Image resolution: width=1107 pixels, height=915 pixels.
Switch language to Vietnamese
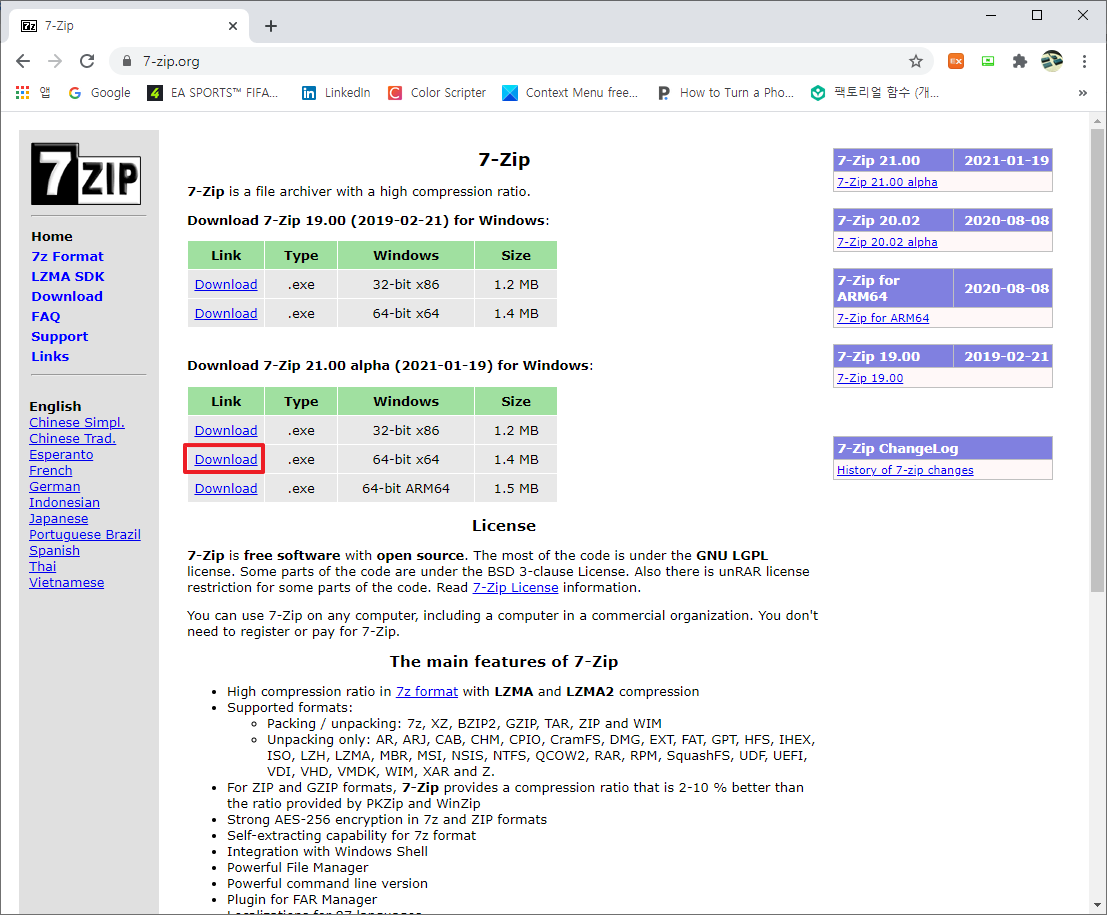[x=66, y=582]
